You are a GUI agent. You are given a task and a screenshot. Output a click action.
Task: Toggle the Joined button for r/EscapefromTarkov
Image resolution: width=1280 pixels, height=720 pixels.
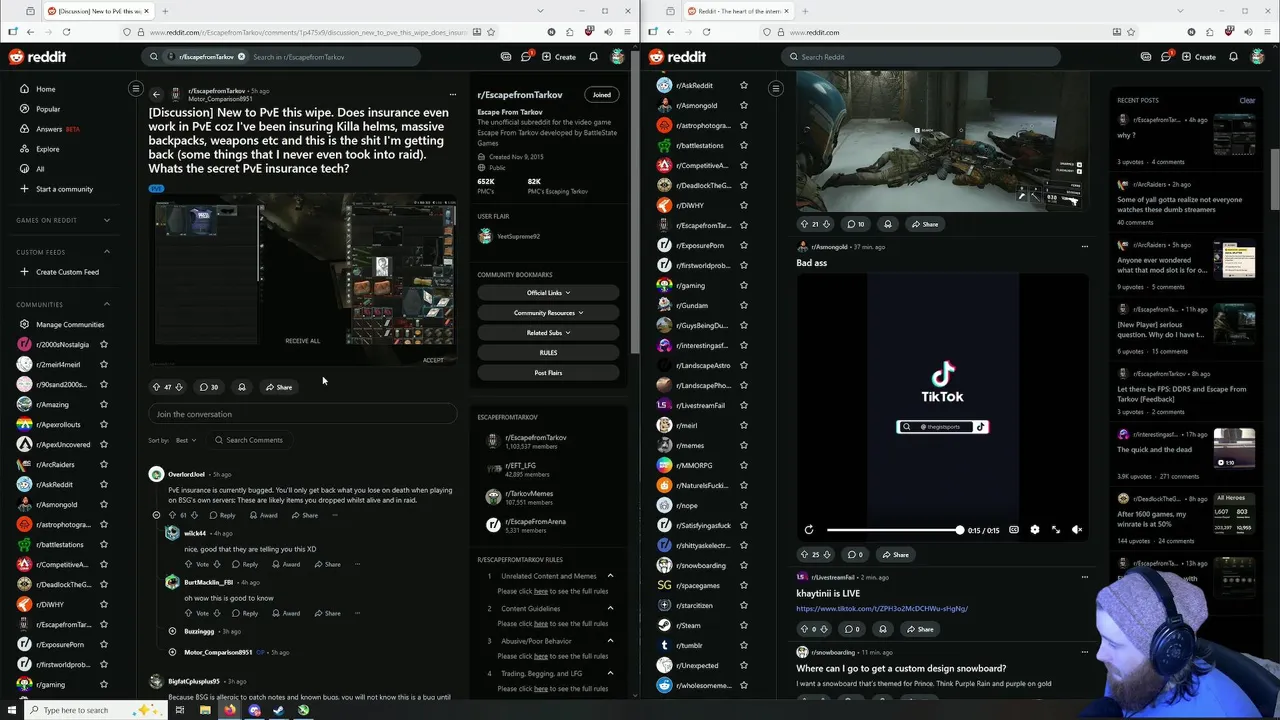pyautogui.click(x=601, y=95)
